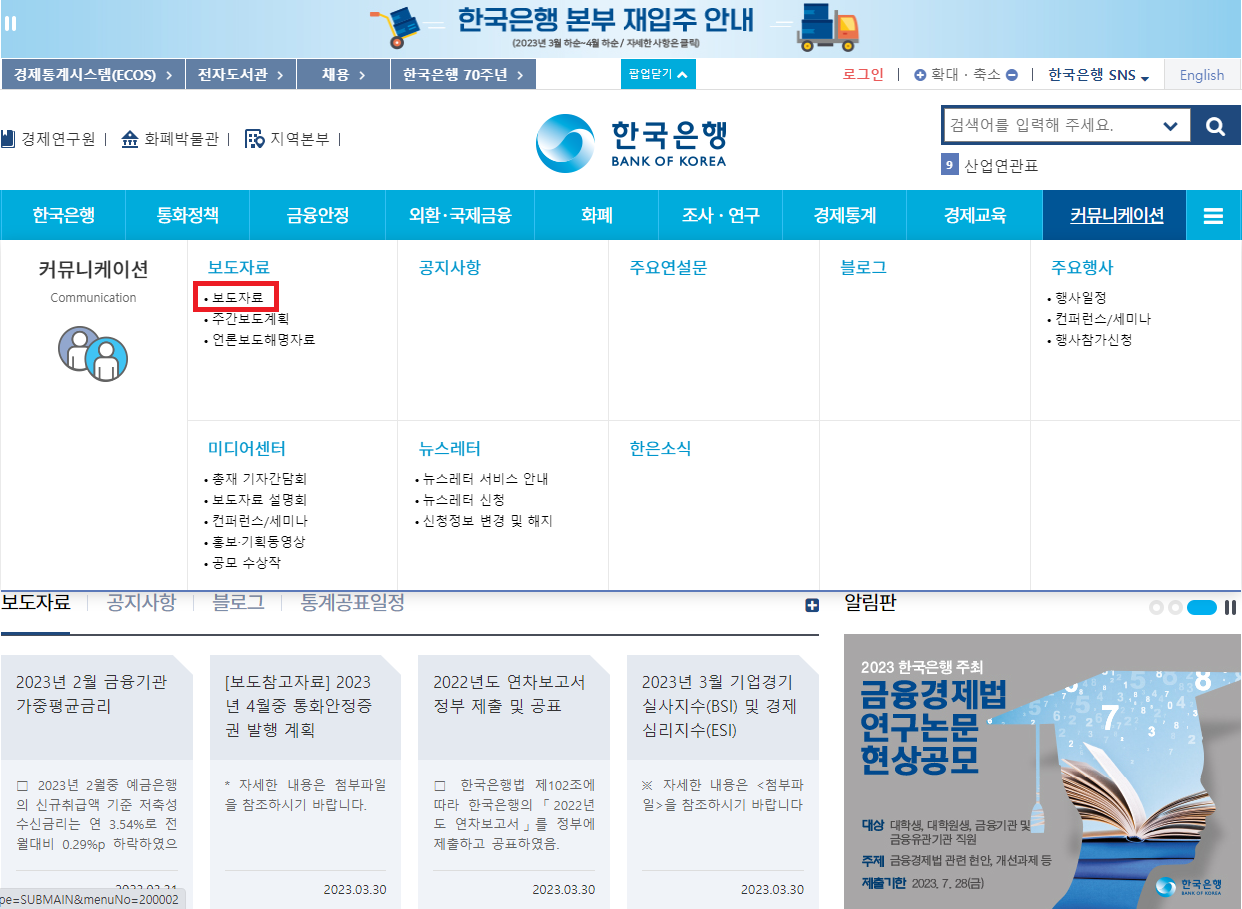
Task: Open 경제통계시스템(ECOS) link
Action: point(93,75)
